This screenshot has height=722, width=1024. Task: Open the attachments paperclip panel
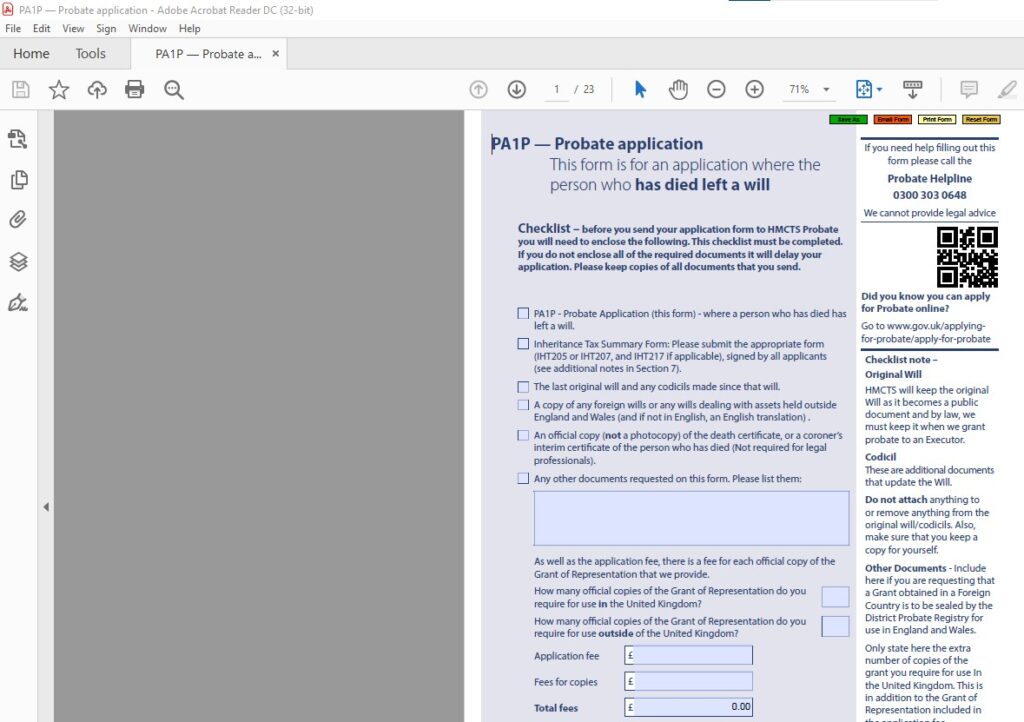[x=18, y=219]
